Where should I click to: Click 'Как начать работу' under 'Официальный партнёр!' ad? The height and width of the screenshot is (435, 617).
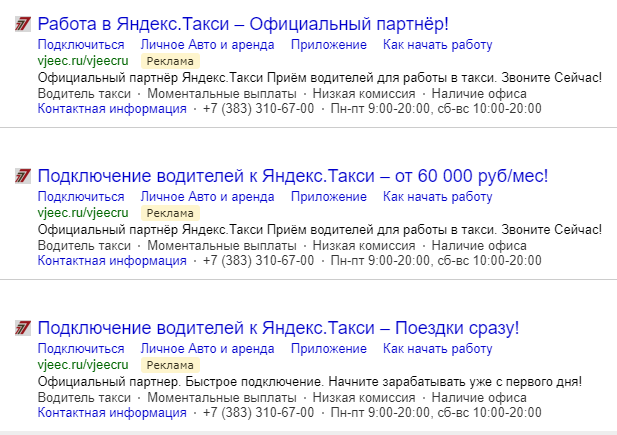click(x=438, y=44)
